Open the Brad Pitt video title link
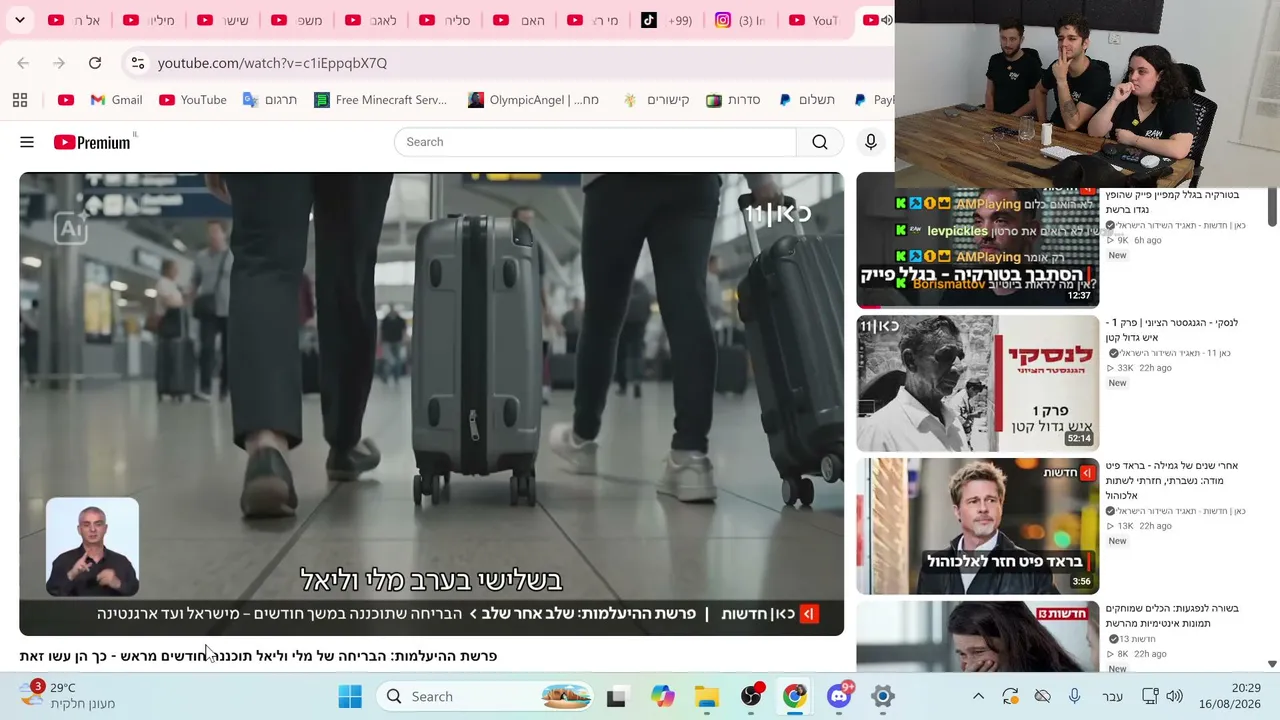The image size is (1280, 720). (1172, 480)
